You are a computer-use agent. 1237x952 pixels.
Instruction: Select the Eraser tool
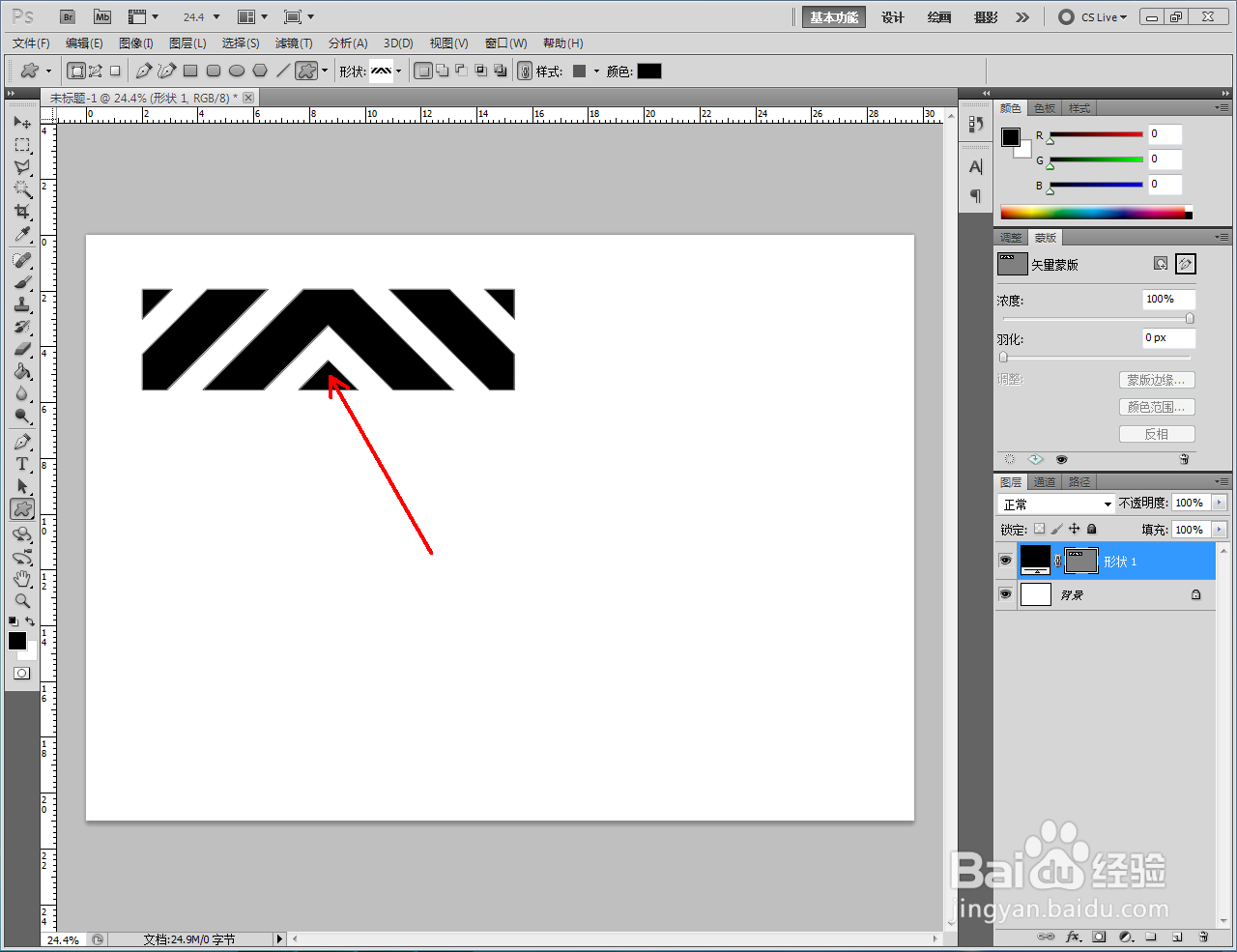tap(22, 349)
